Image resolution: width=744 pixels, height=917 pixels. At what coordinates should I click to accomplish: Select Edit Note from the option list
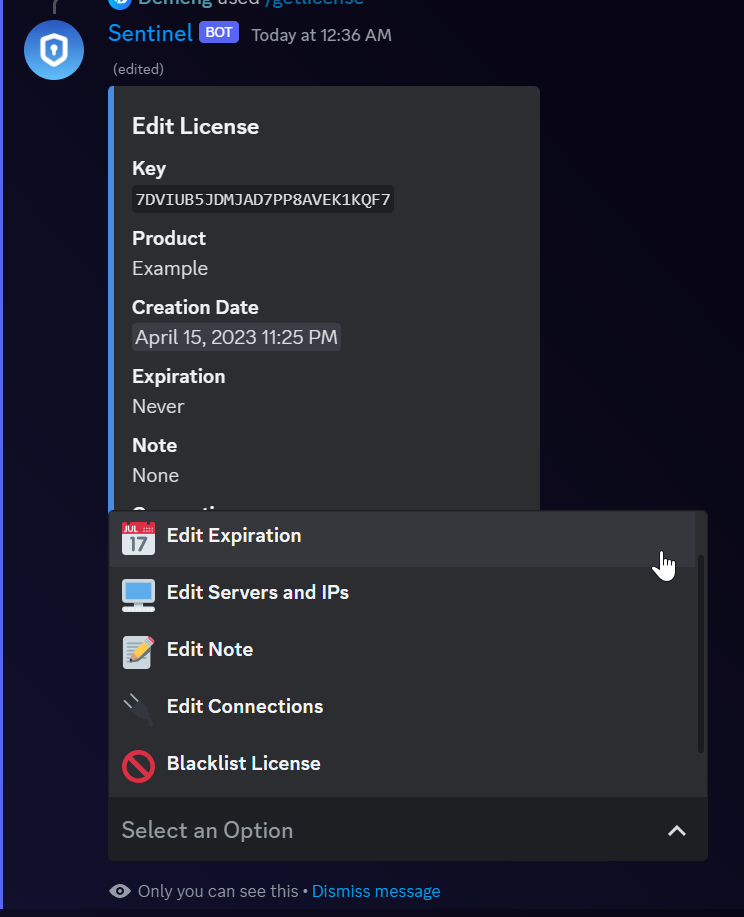pos(210,650)
